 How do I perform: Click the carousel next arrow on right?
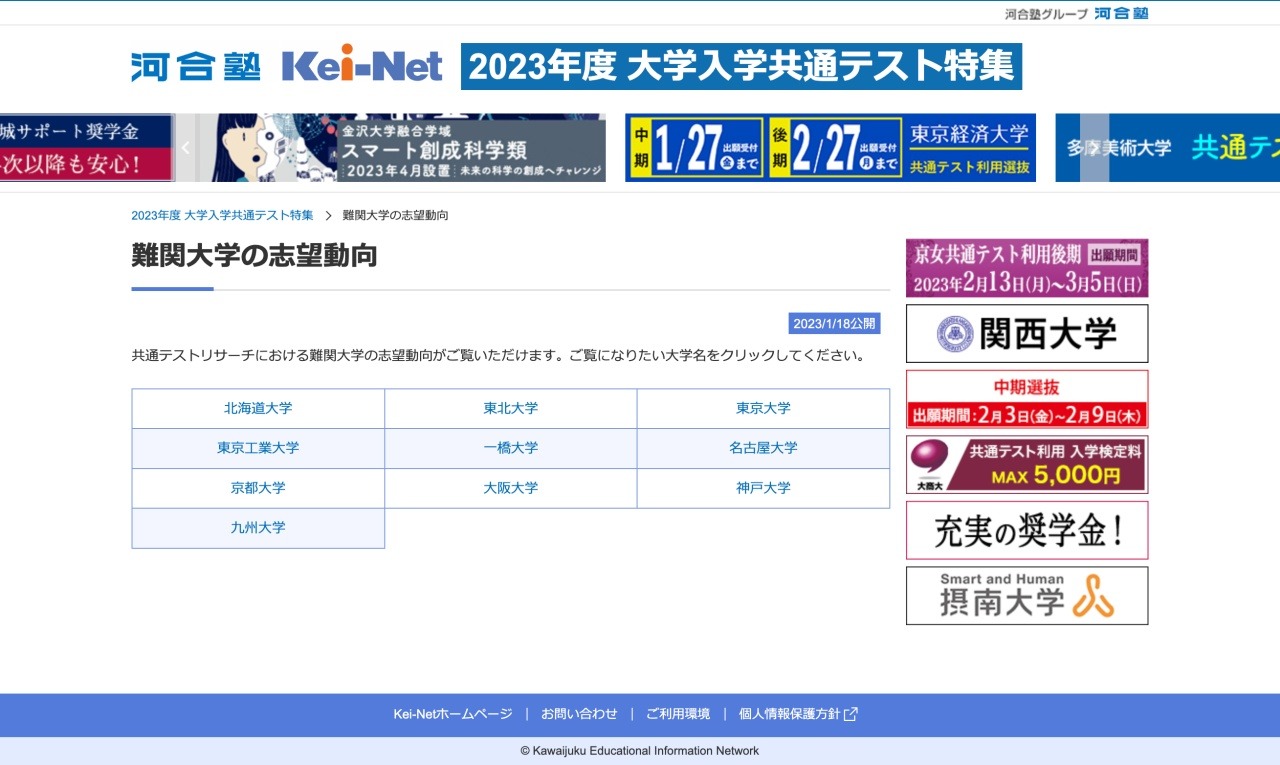[1095, 148]
